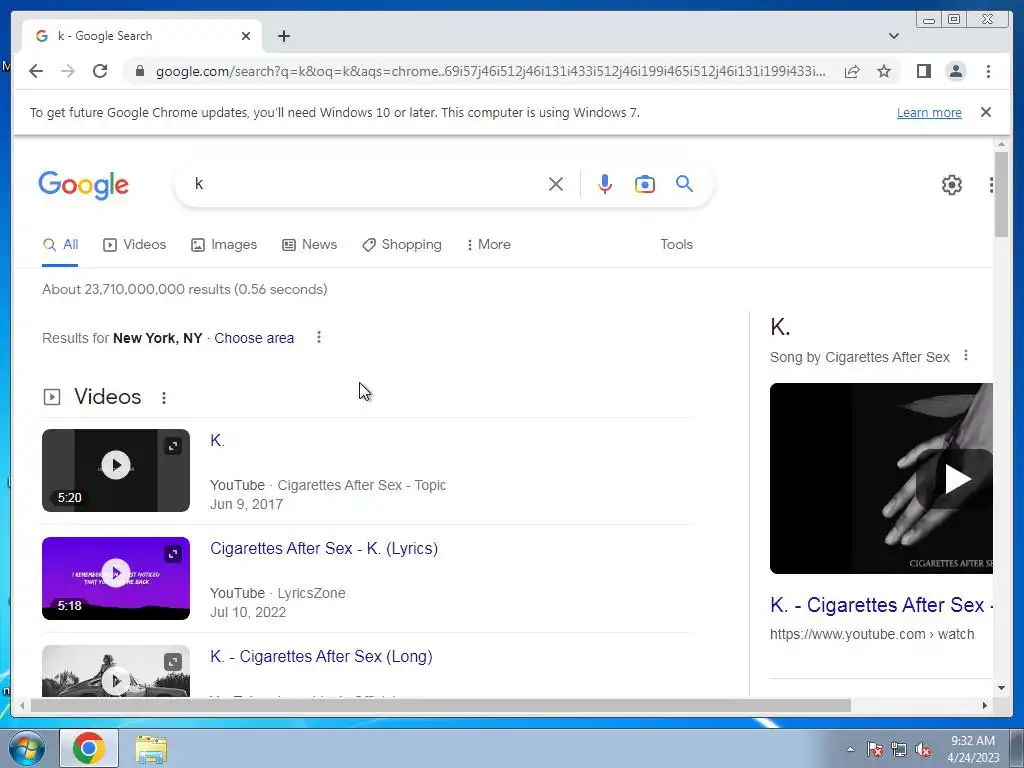The width and height of the screenshot is (1024, 768).
Task: Open Google quick settings gear
Action: pos(952,185)
